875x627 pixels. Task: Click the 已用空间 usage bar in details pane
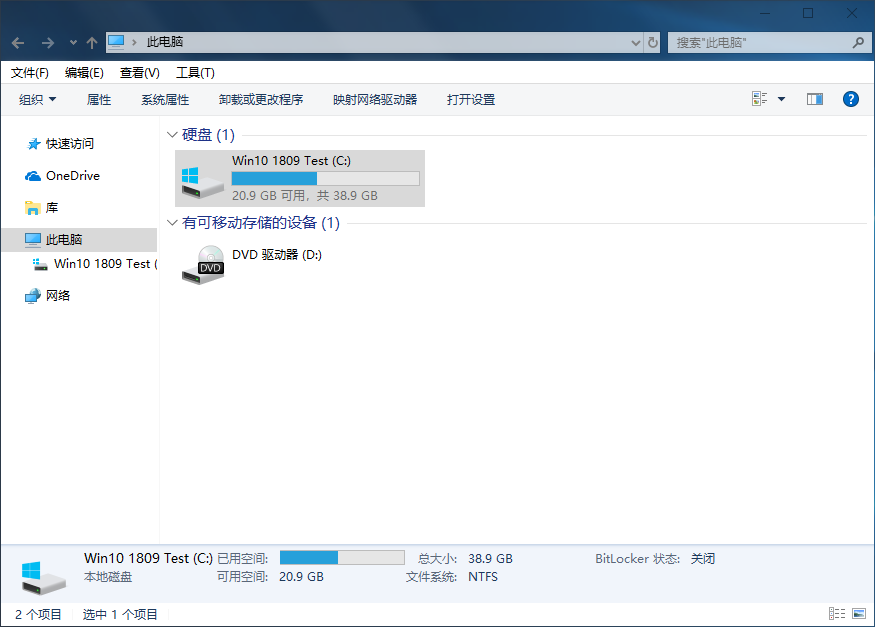342,558
